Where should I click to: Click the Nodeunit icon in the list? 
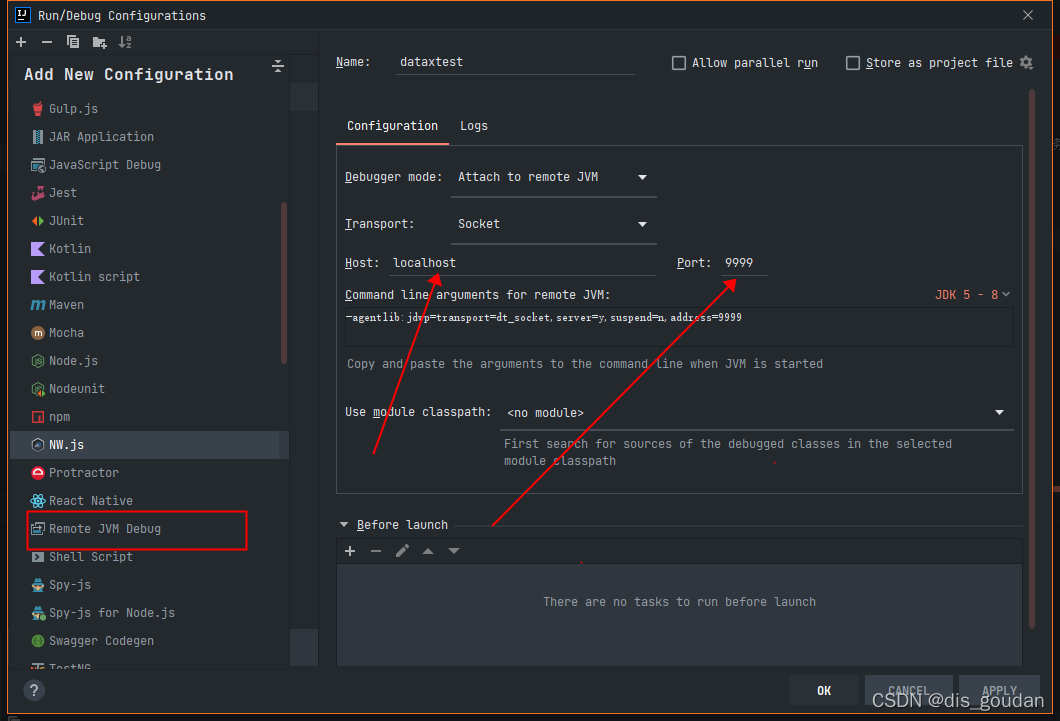[38, 389]
